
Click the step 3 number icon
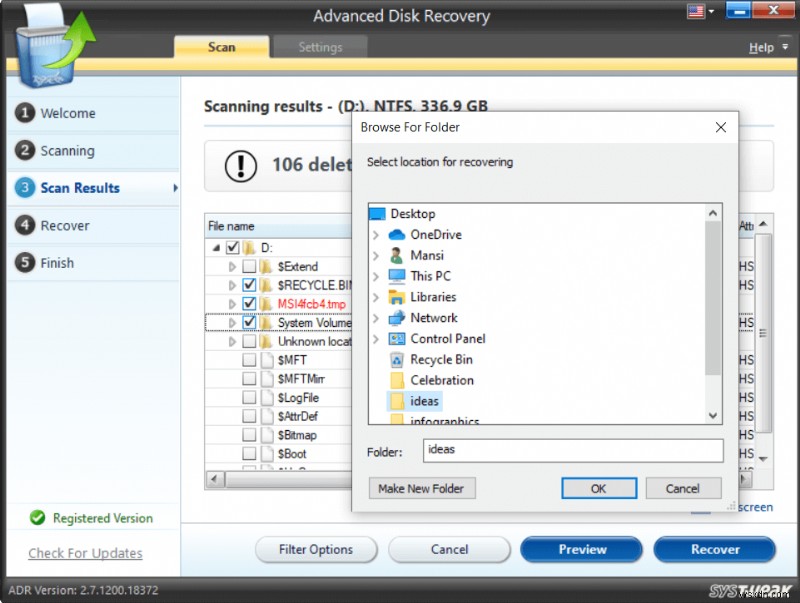coord(24,187)
